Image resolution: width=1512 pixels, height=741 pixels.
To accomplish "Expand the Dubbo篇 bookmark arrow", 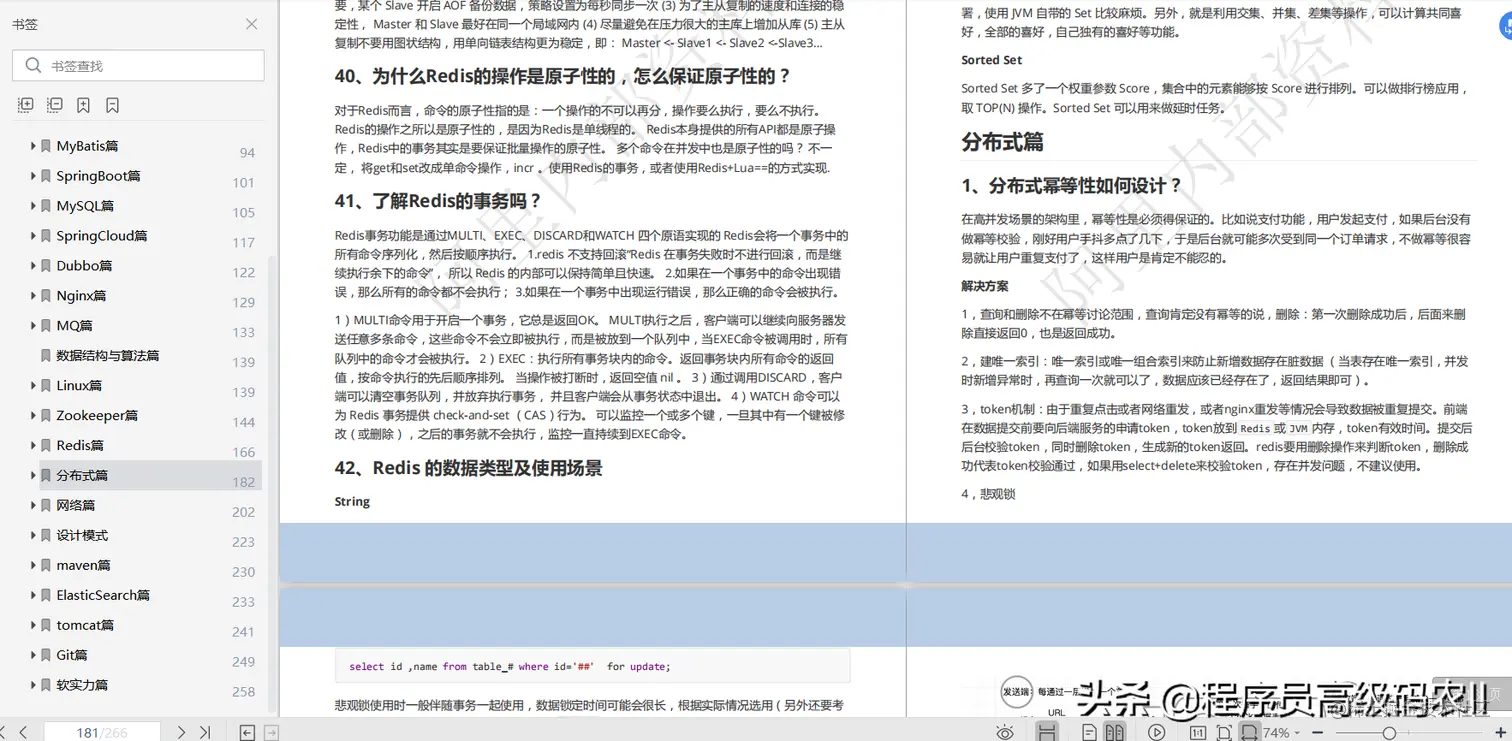I will 33,266.
